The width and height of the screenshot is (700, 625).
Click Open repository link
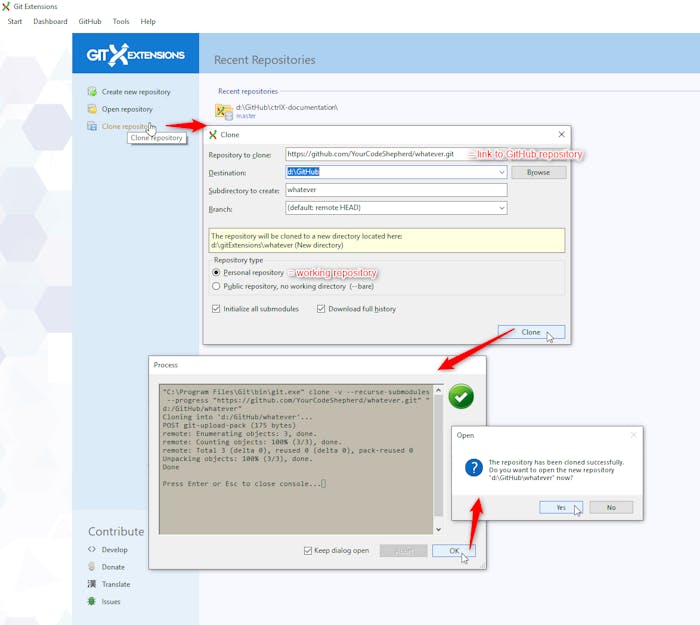coord(127,109)
